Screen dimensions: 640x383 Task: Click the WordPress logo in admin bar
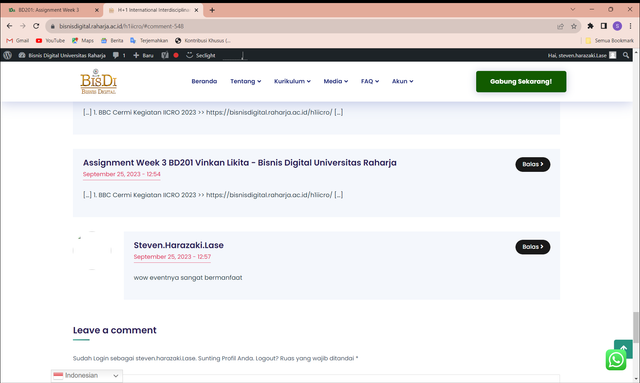(x=7, y=55)
